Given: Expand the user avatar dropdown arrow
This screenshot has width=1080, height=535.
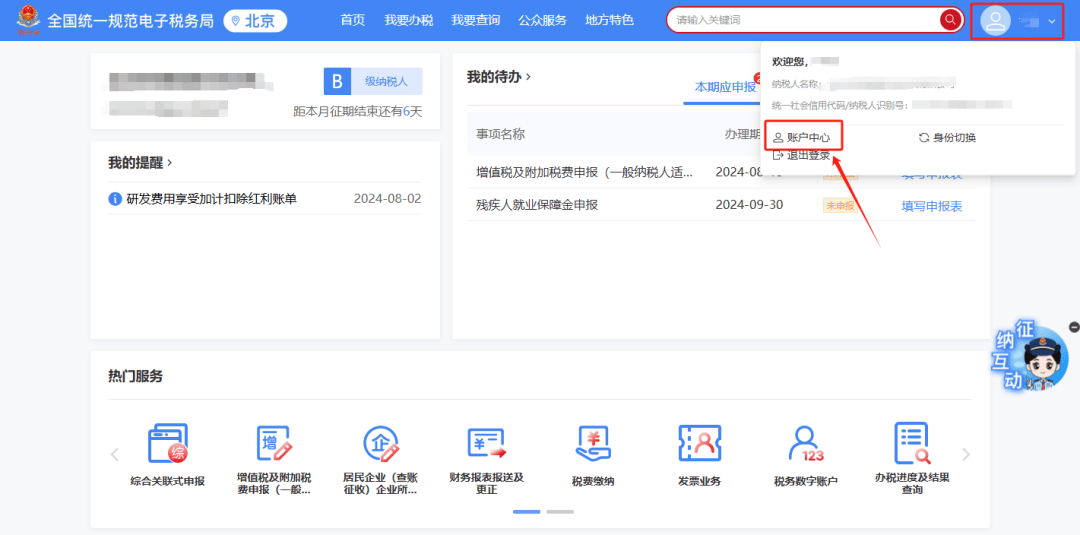Looking at the screenshot, I should [x=1052, y=21].
